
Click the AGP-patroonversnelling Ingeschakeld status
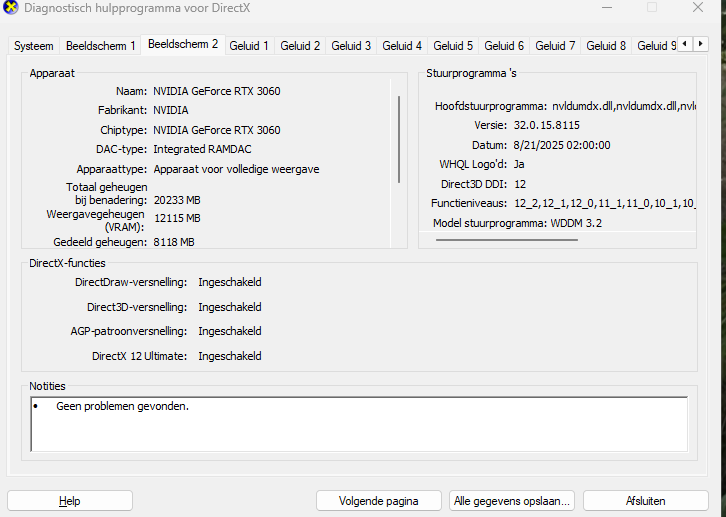point(230,331)
